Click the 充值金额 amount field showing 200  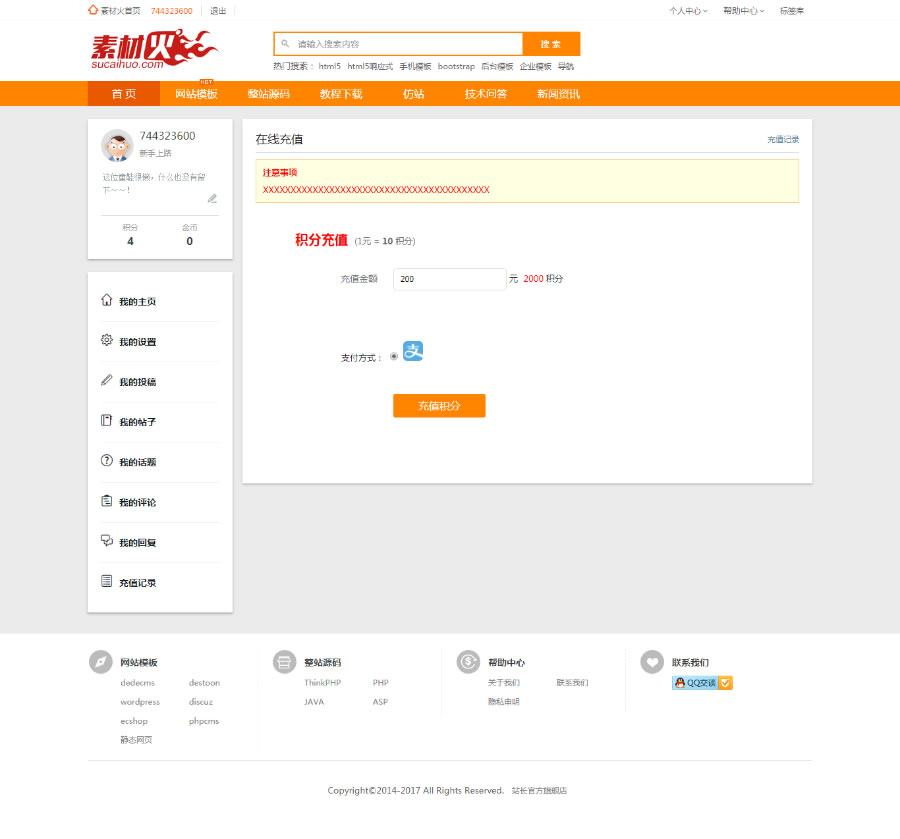click(449, 279)
